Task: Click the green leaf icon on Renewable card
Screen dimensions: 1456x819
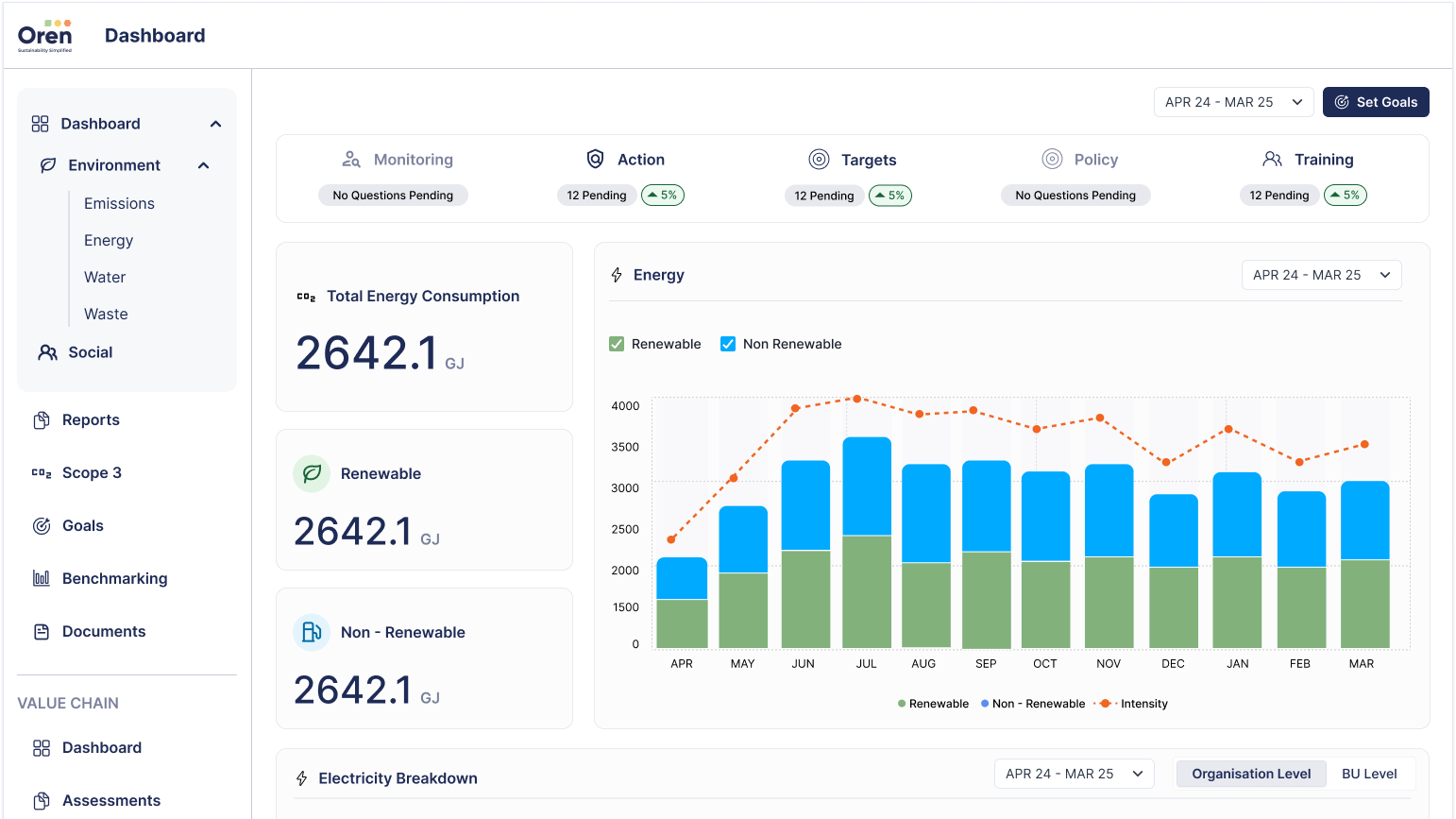Action: pos(312,473)
